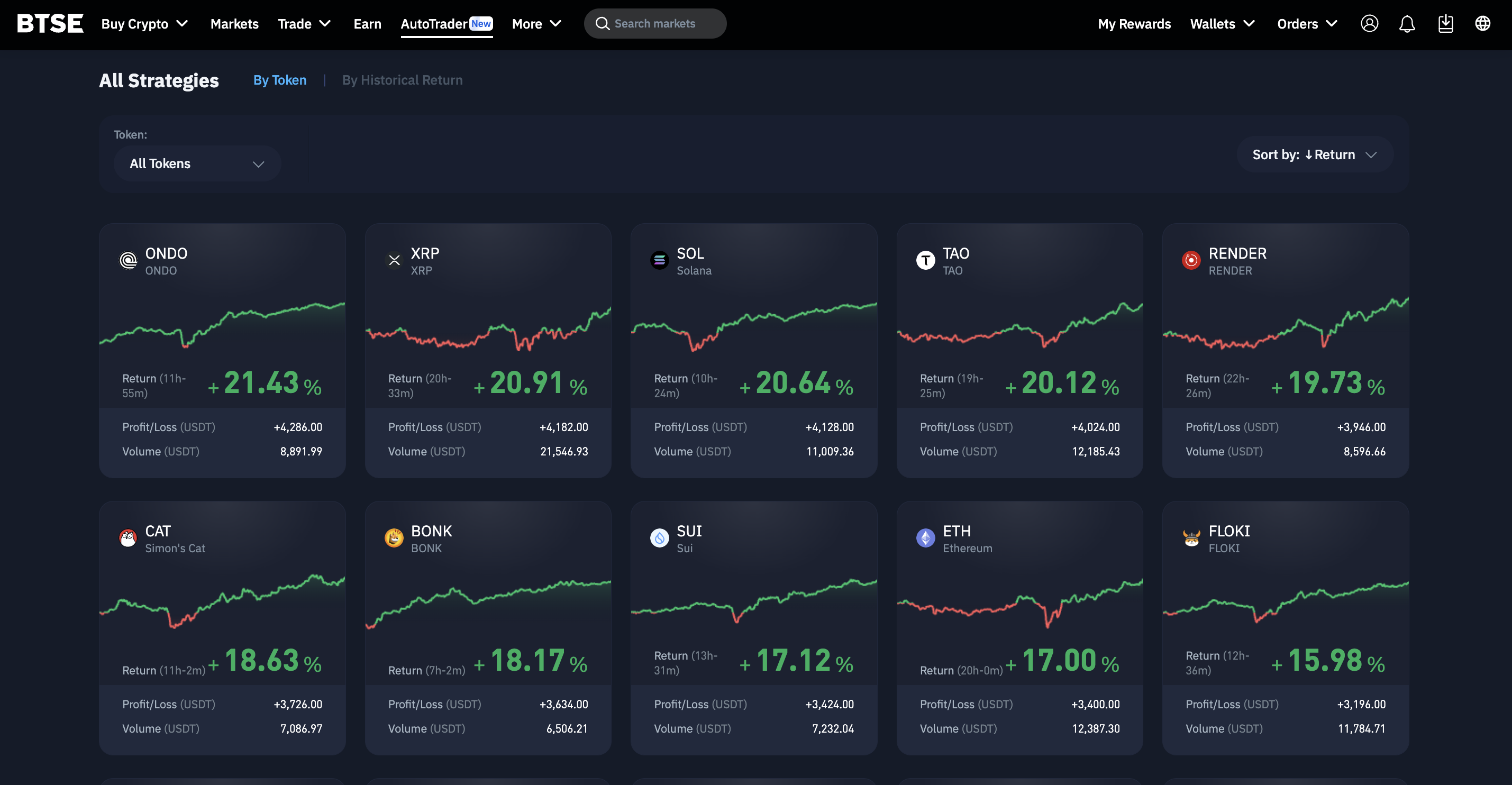Expand the Wallets menu
Viewport: 1512px width, 785px height.
point(1222,24)
